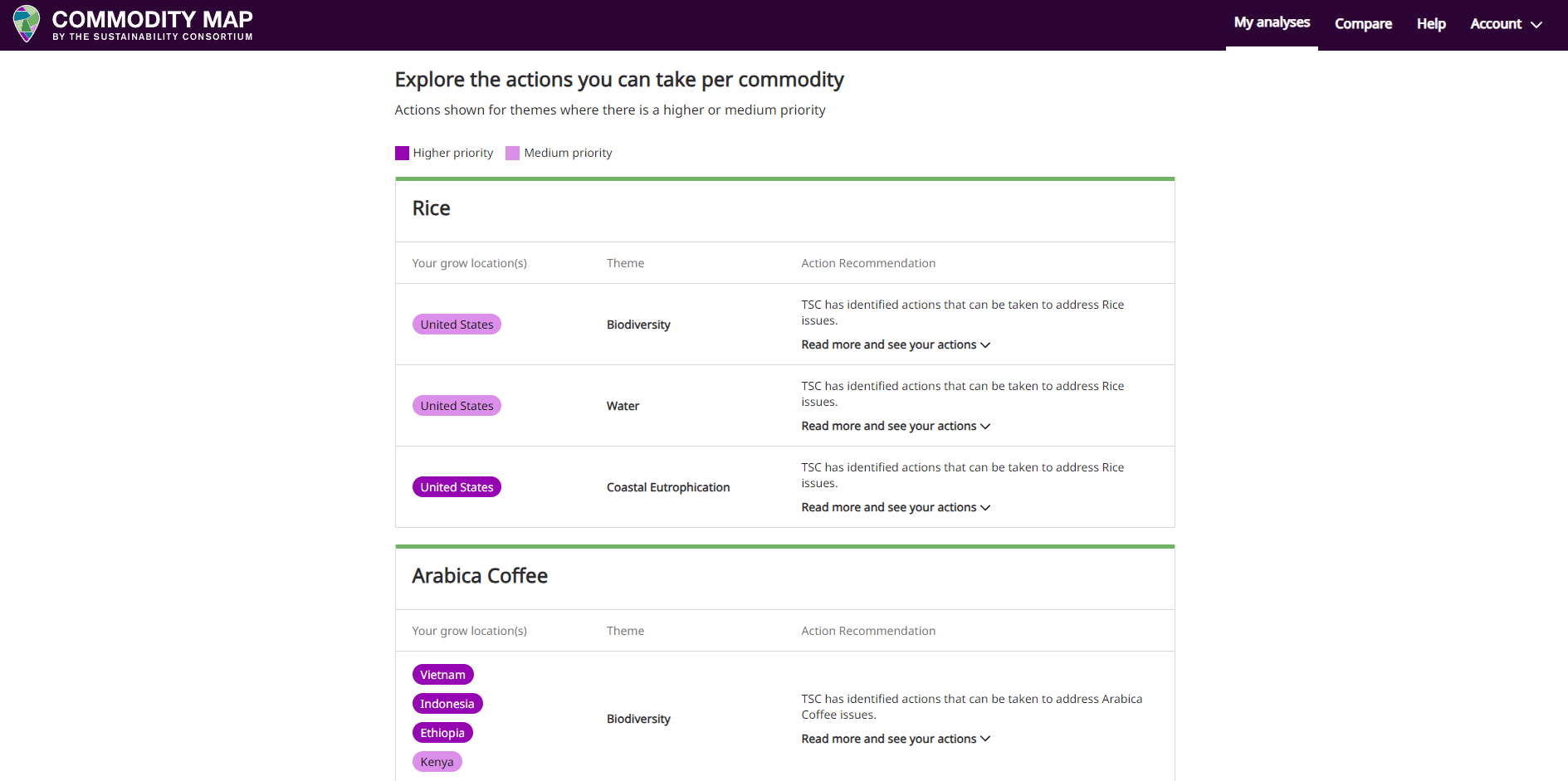1568x781 pixels.
Task: Click the Commodity Map title text
Action: 153,19
